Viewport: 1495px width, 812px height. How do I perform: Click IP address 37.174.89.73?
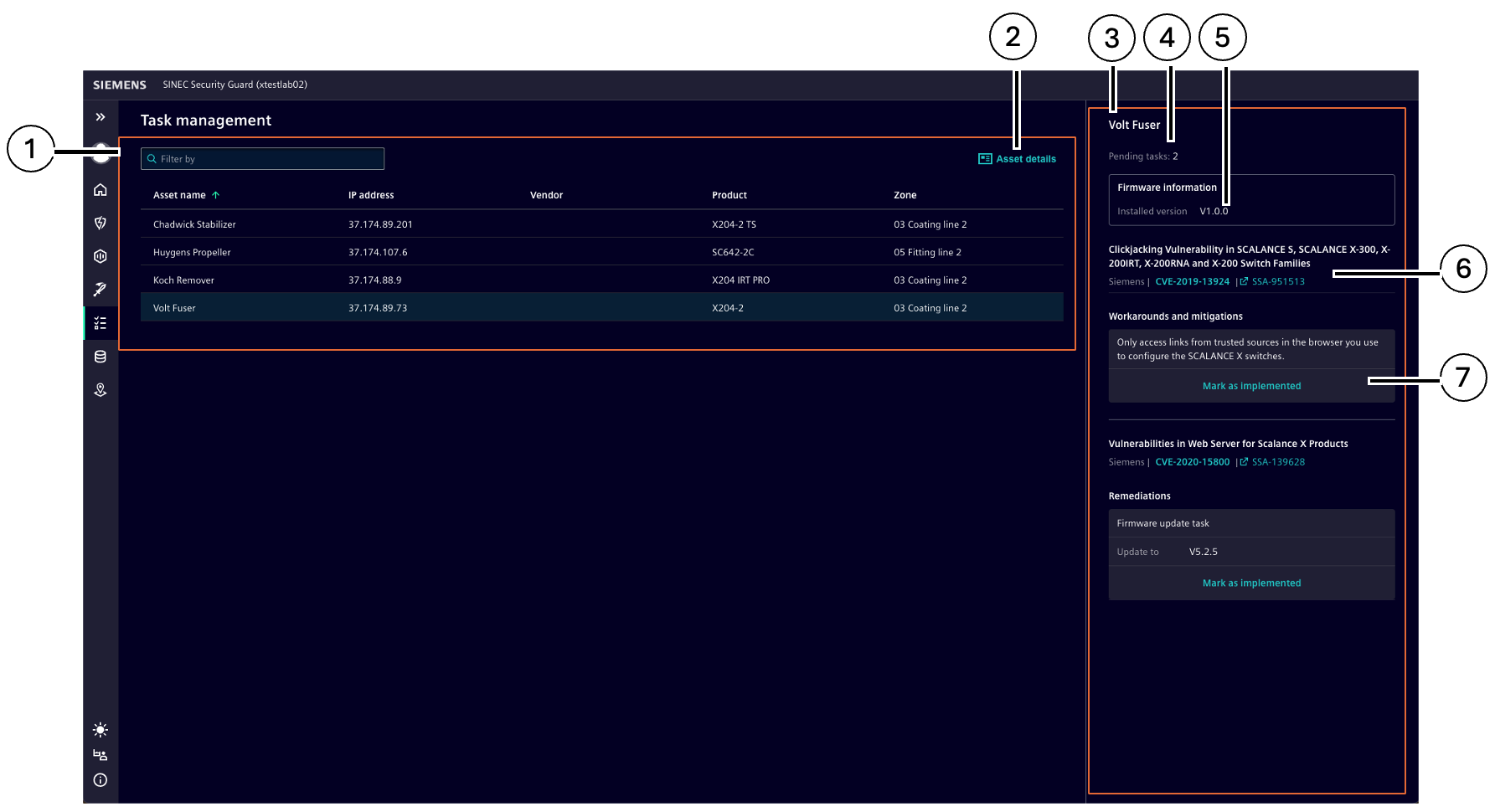(x=378, y=308)
